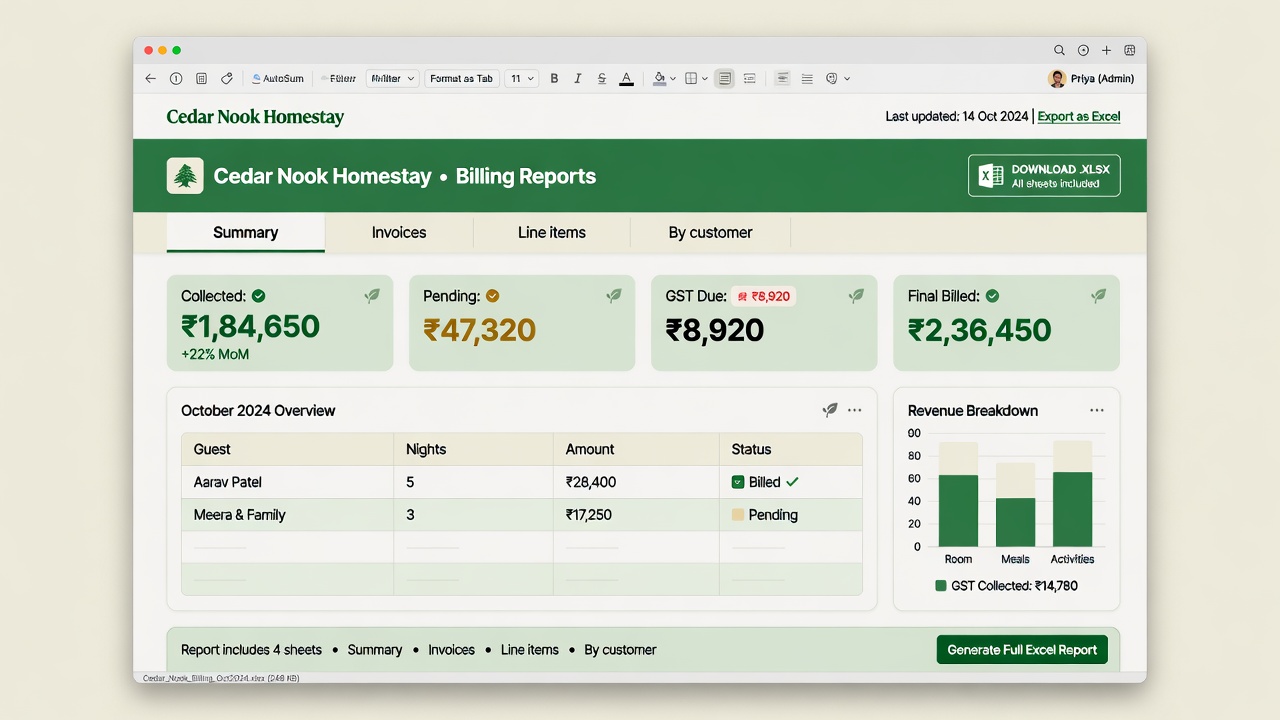This screenshot has width=1280, height=720.
Task: Click the GST Collected green legend swatch
Action: 940,586
